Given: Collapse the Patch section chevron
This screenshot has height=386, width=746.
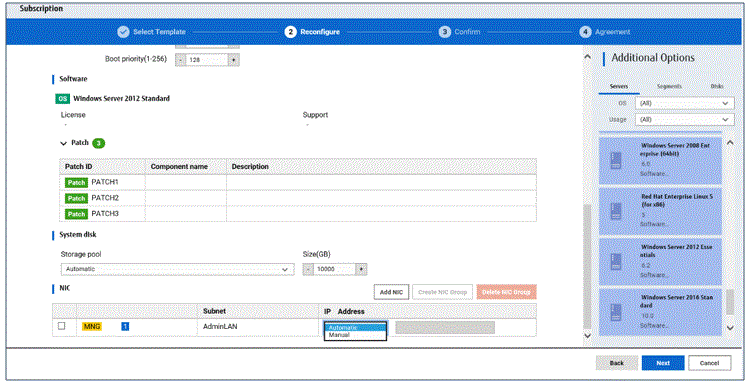Looking at the screenshot, I should (64, 143).
